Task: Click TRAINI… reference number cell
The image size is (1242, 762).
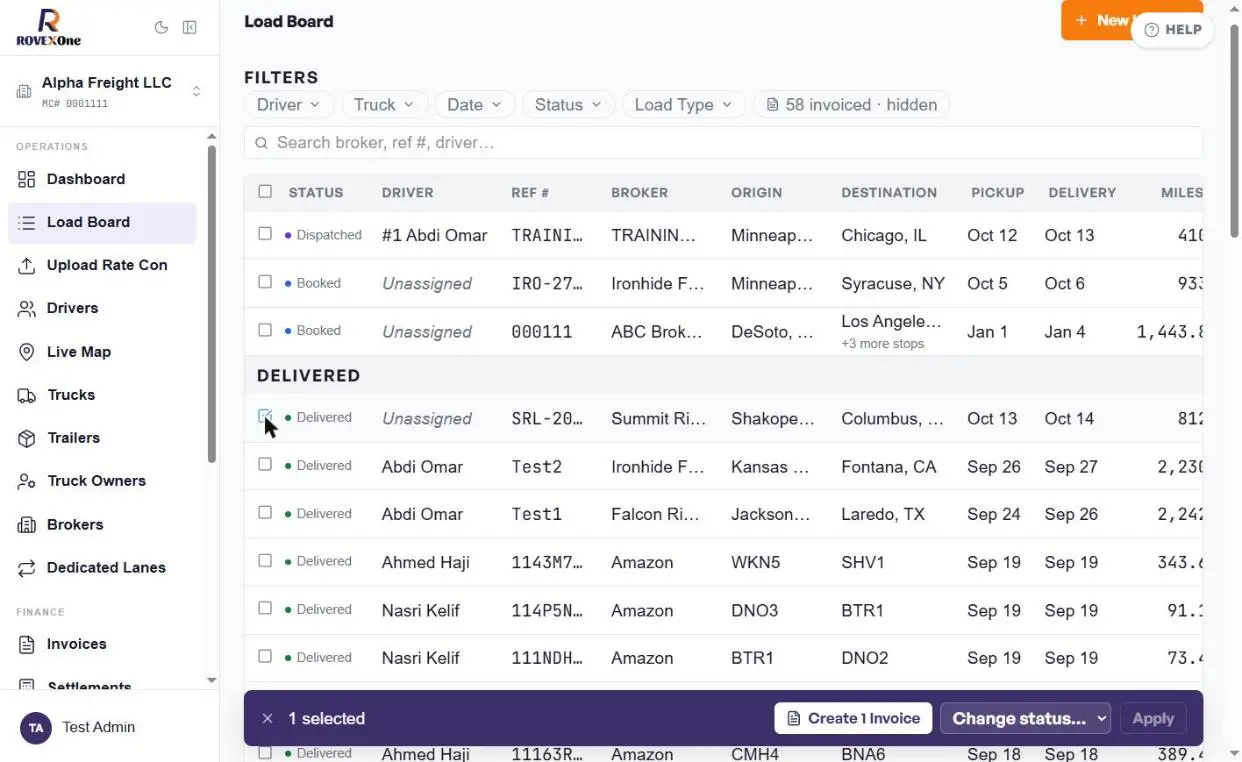Action: click(547, 236)
